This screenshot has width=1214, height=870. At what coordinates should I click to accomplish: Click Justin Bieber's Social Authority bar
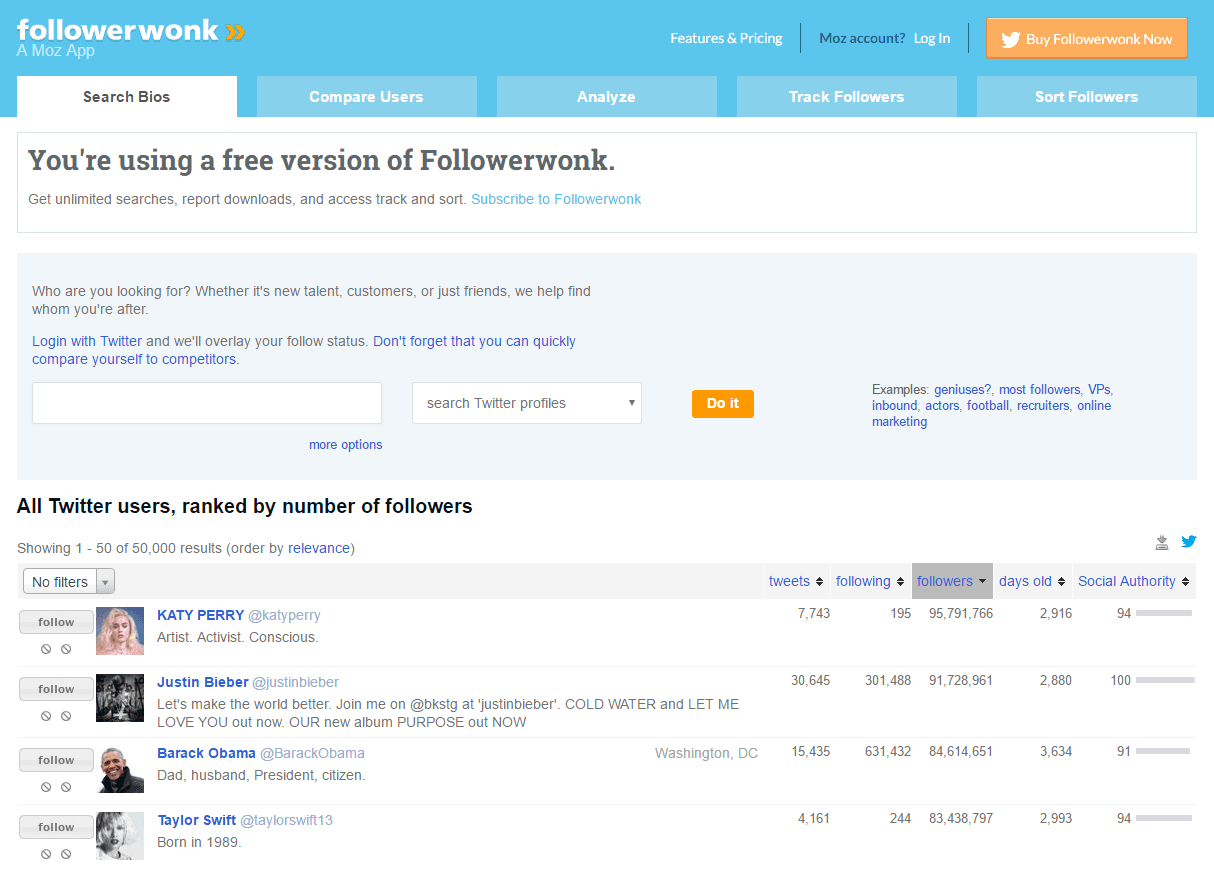[1165, 680]
